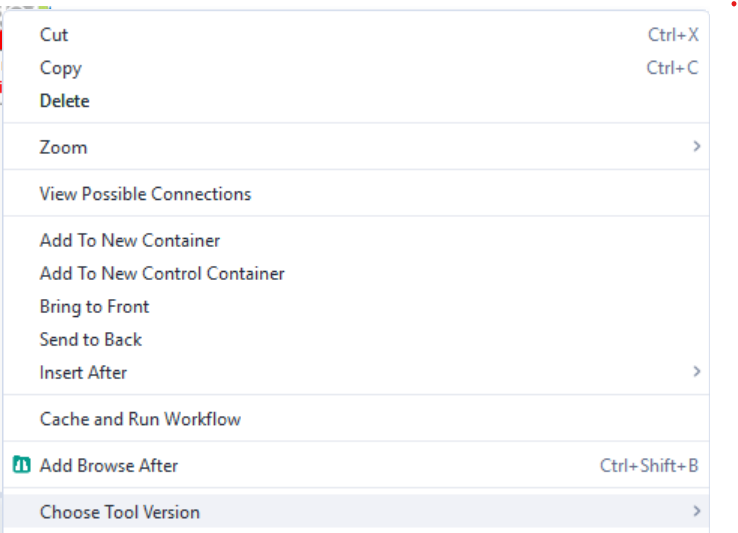Image resolution: width=738 pixels, height=533 pixels.
Task: Choose Copy in the context menu
Action: tap(60, 68)
